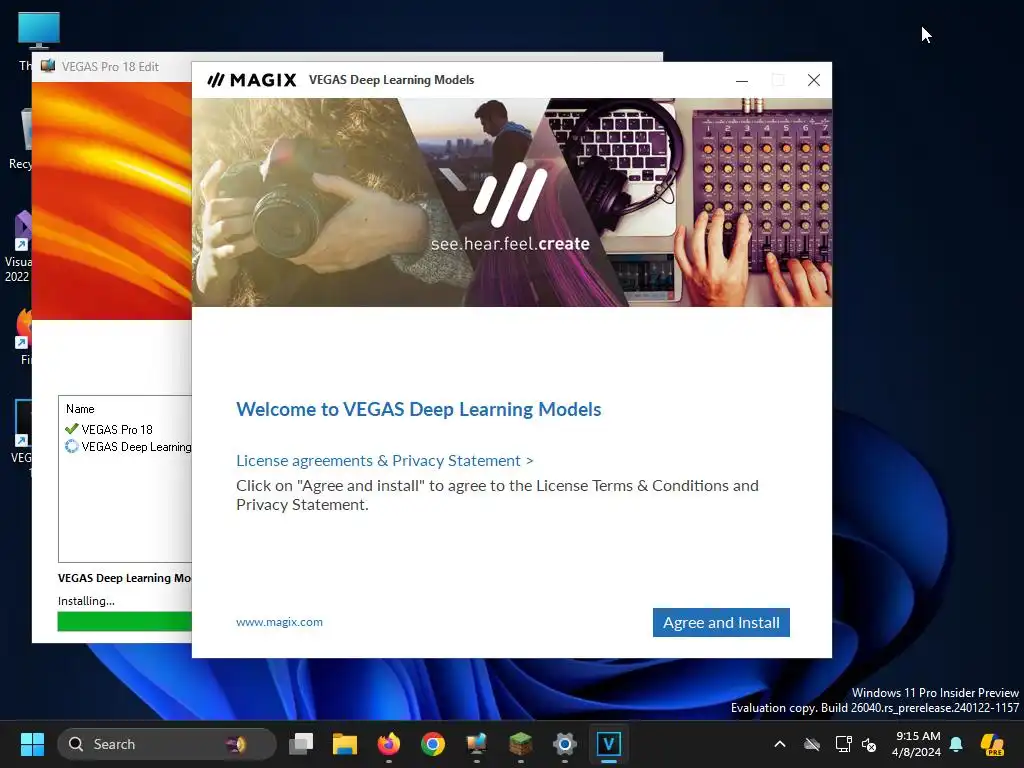Image resolution: width=1024 pixels, height=768 pixels.
Task: Click the Installing... status text
Action: point(86,601)
